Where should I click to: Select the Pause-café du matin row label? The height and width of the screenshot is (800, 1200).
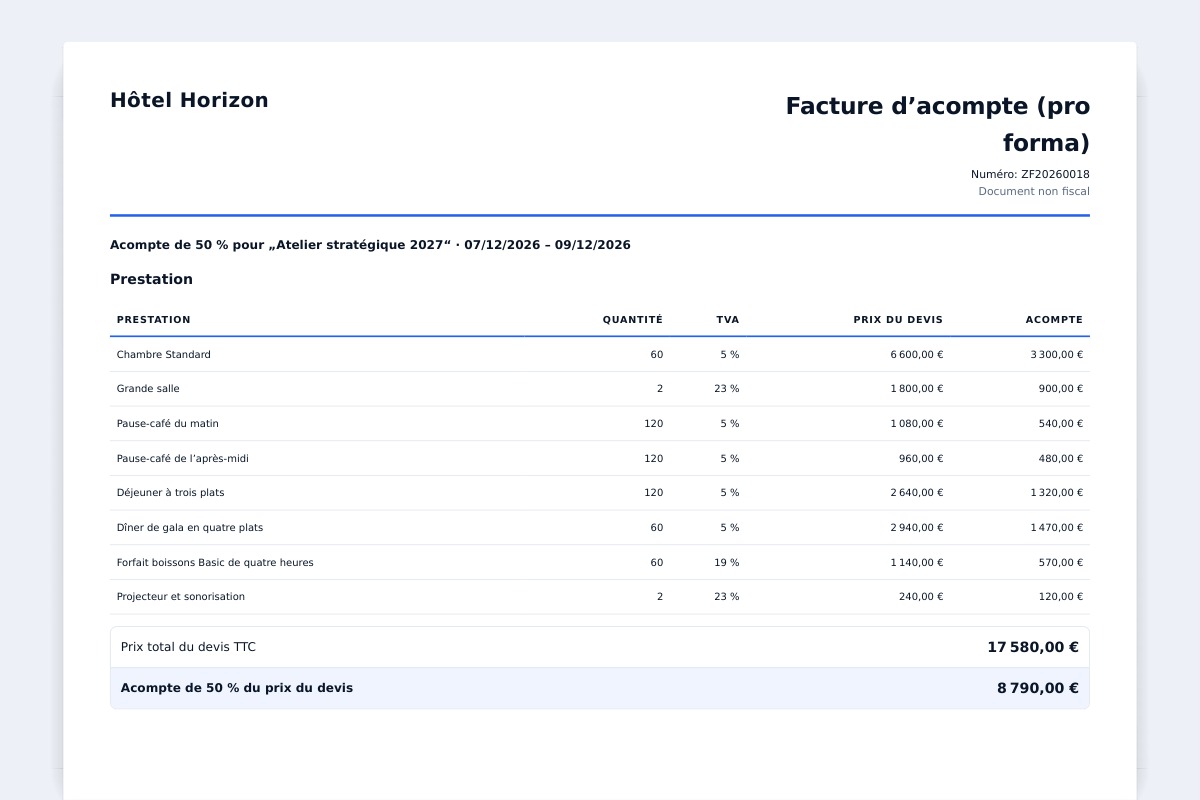168,423
